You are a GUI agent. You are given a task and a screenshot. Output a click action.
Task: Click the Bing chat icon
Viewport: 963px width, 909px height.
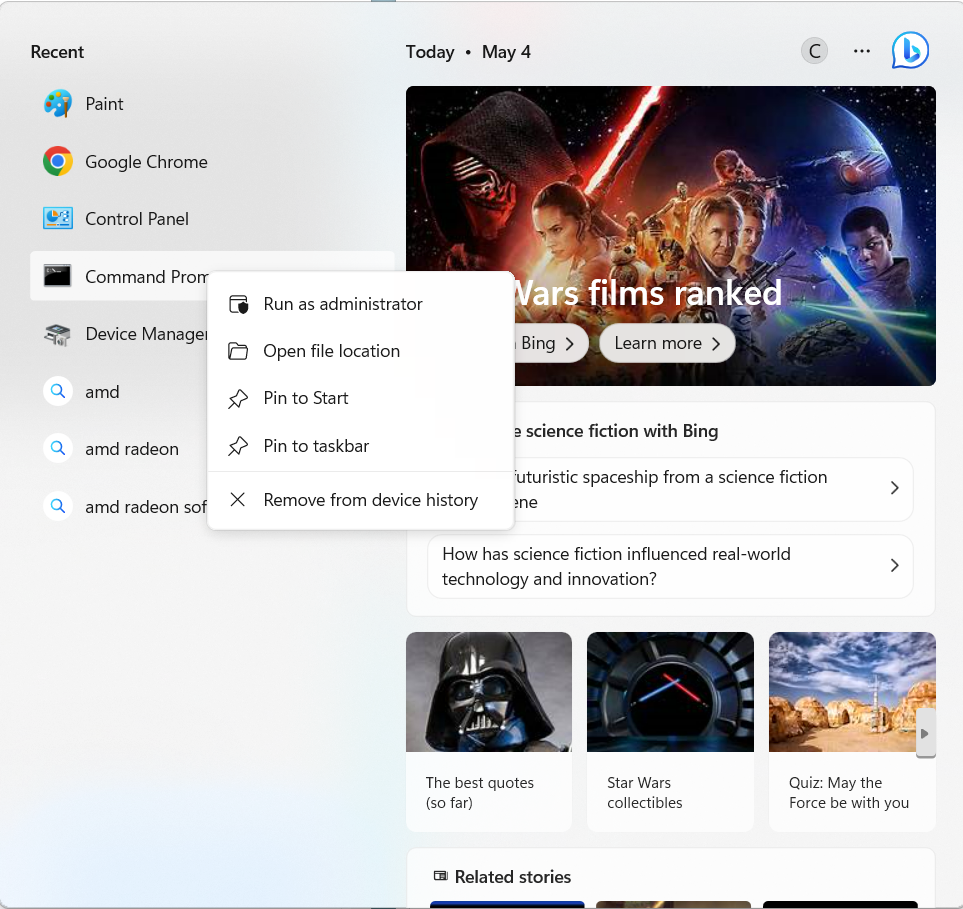point(910,51)
